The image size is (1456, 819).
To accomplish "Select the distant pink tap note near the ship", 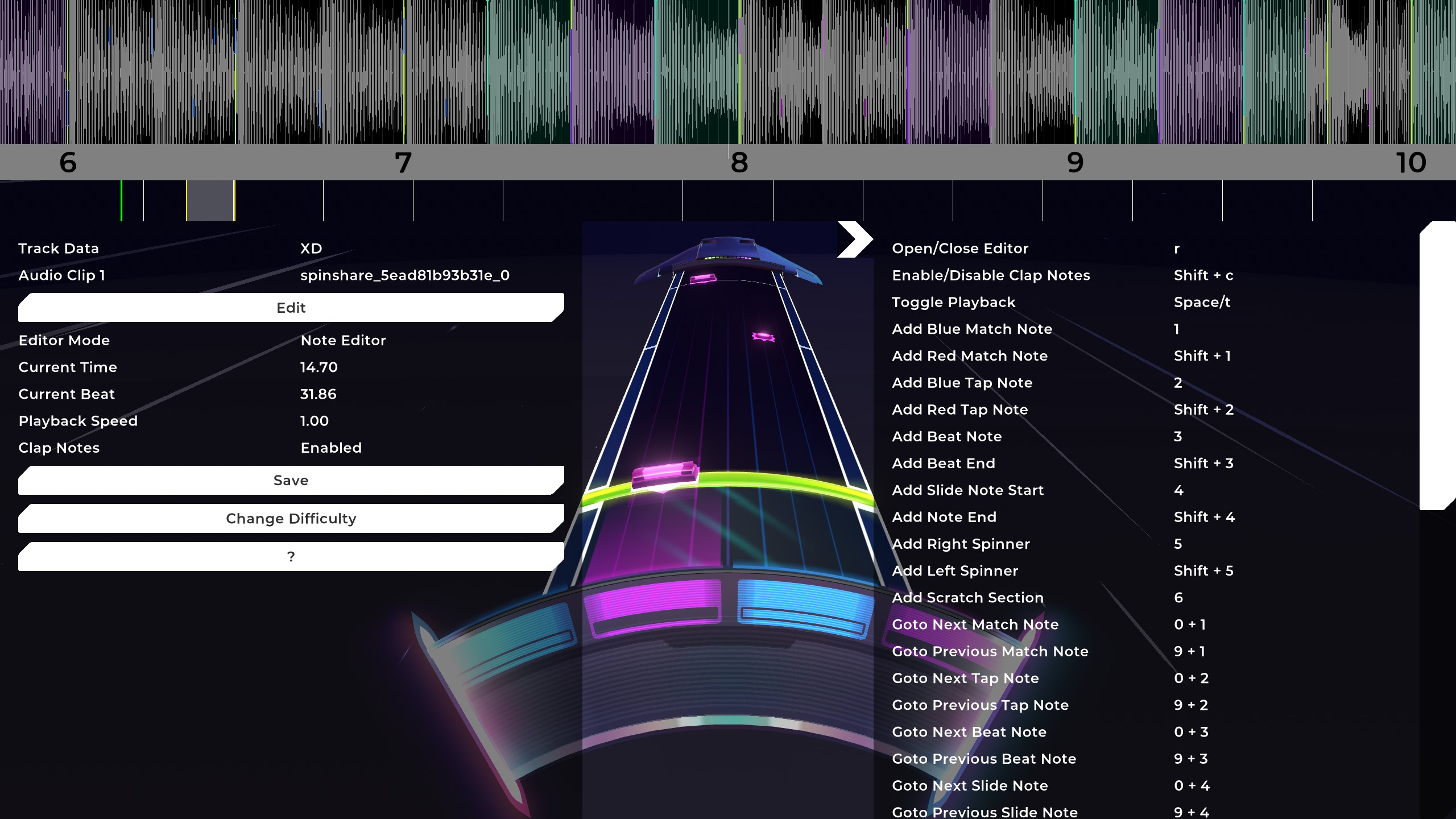I will tap(703, 278).
